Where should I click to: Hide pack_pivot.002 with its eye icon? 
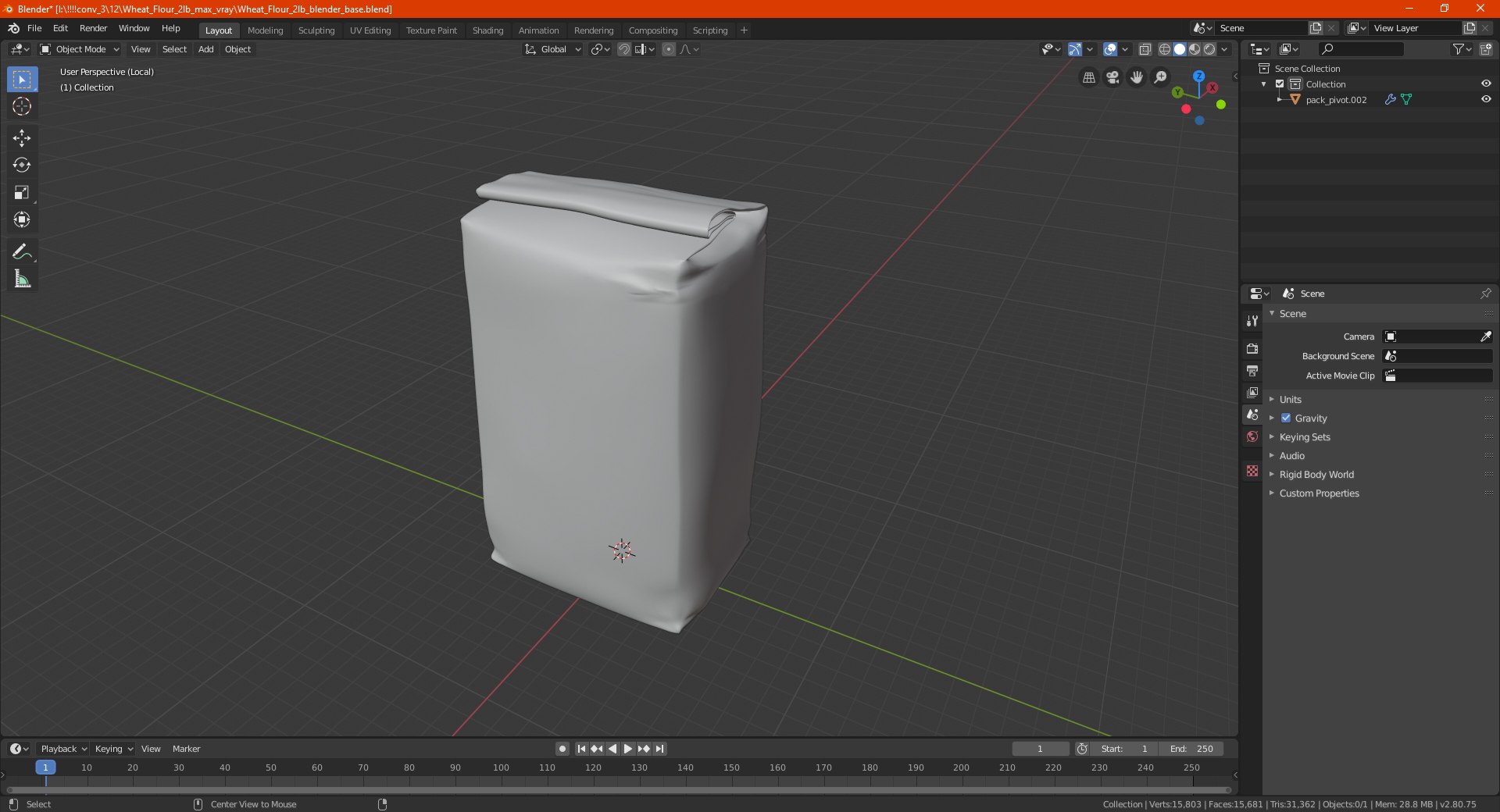click(x=1486, y=99)
